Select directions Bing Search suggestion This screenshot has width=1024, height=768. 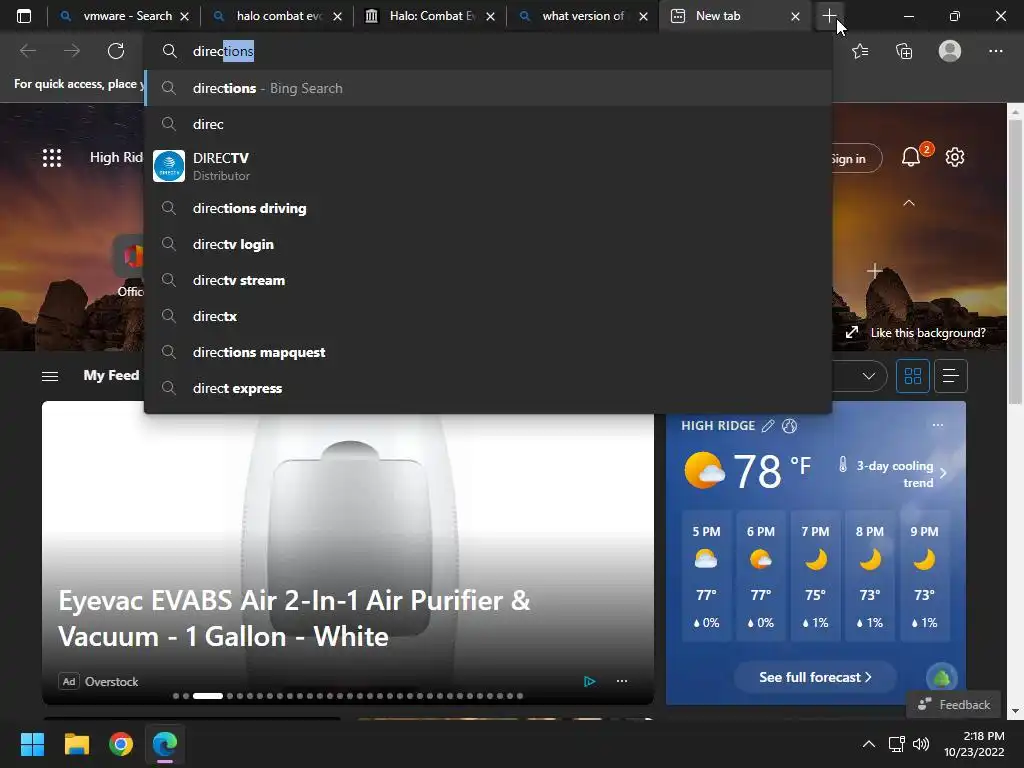pyautogui.click(x=488, y=88)
